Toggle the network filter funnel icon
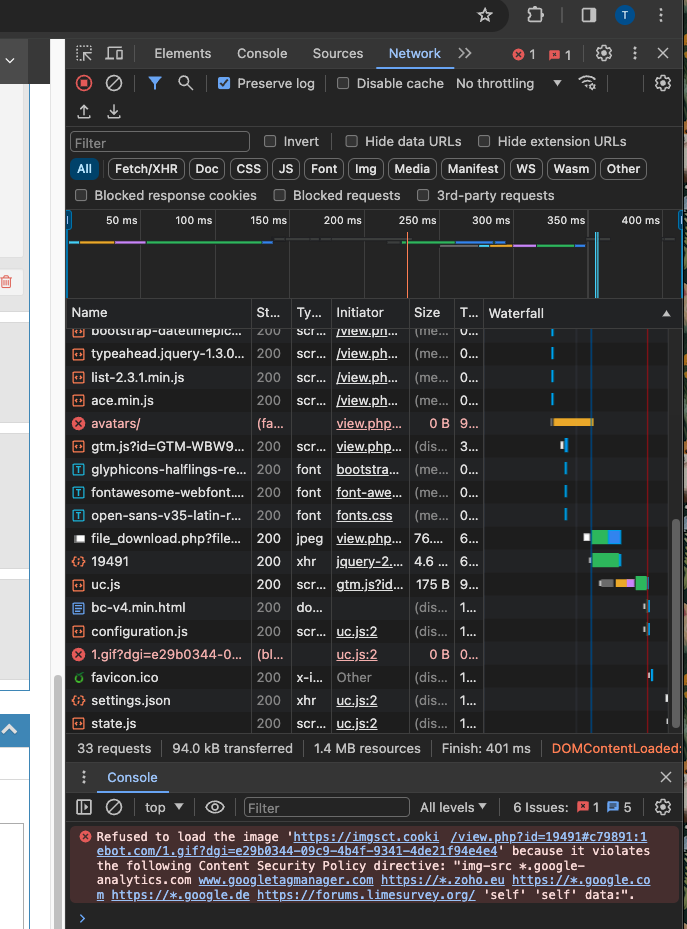The image size is (687, 929). click(155, 83)
